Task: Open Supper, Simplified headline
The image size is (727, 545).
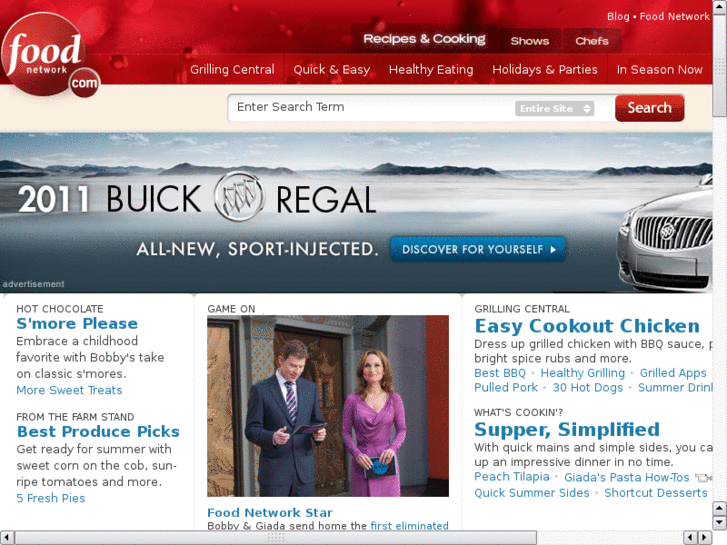Action: [x=567, y=430]
